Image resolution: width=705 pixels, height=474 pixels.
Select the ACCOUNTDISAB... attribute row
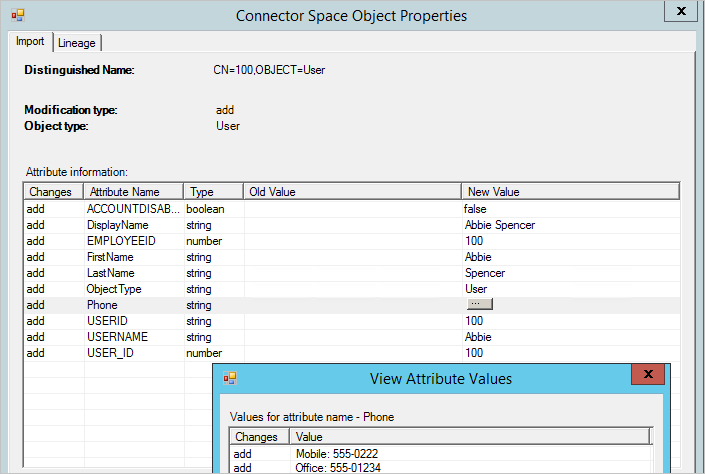point(352,209)
